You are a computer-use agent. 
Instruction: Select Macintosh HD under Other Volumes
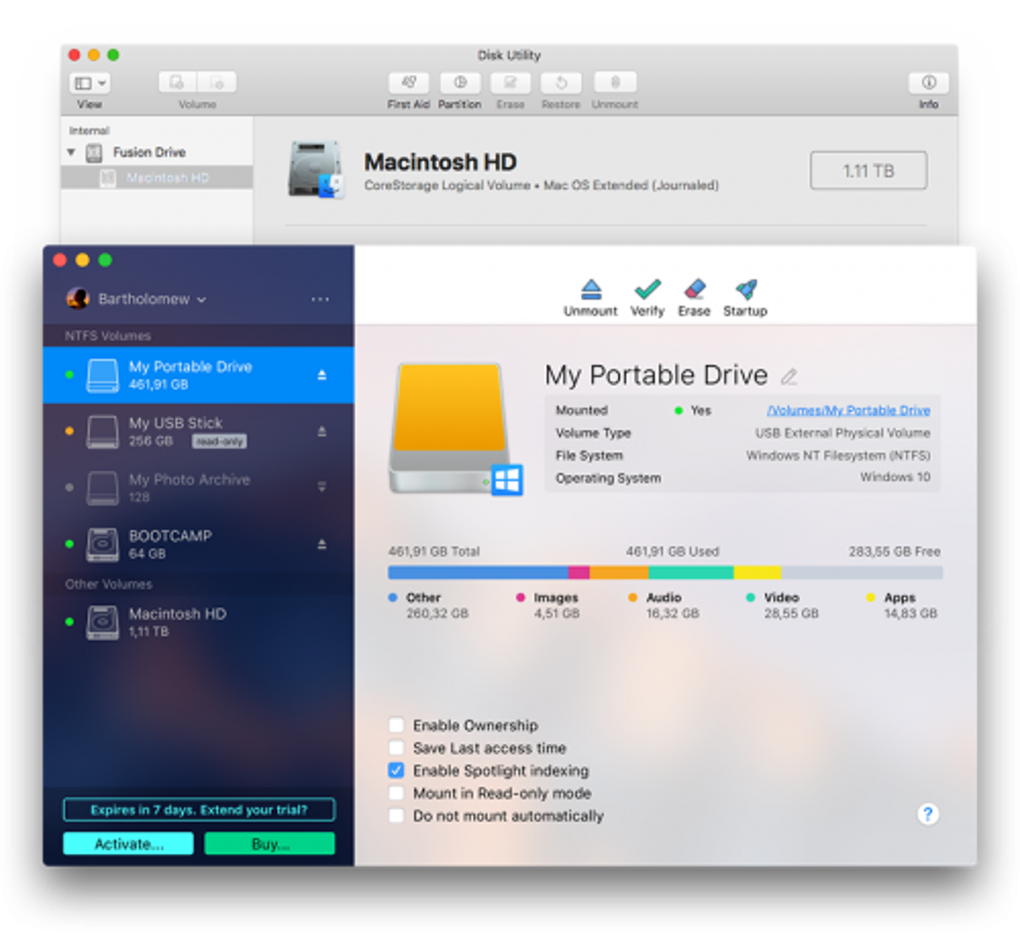pyautogui.click(x=198, y=622)
